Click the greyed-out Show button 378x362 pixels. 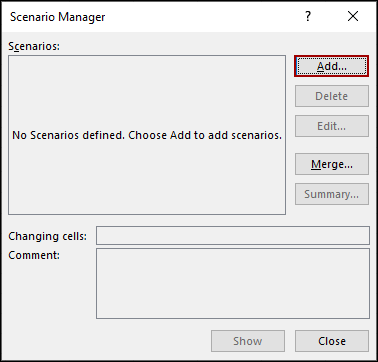[x=248, y=341]
